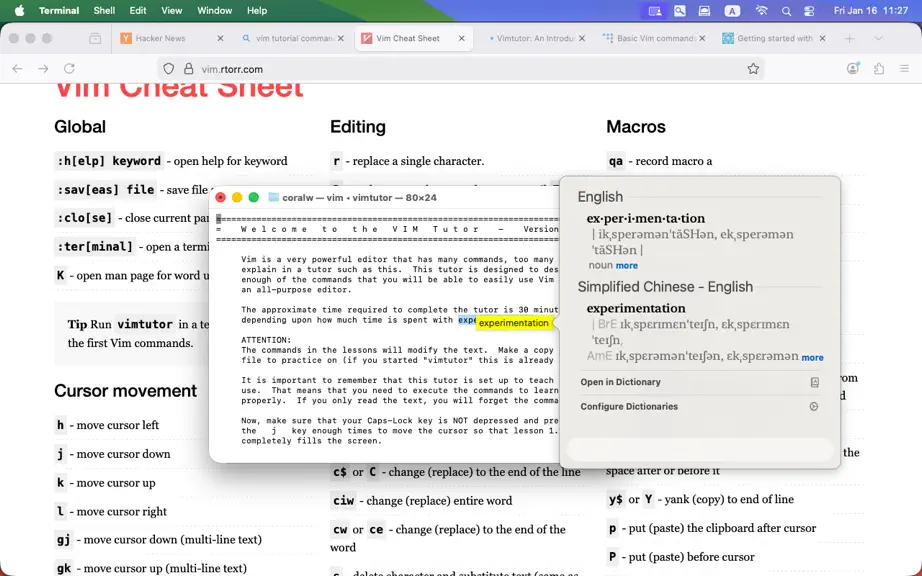Click the folder icon in Terminal title bar
Viewport: 922px width, 576px height.
[273, 197]
